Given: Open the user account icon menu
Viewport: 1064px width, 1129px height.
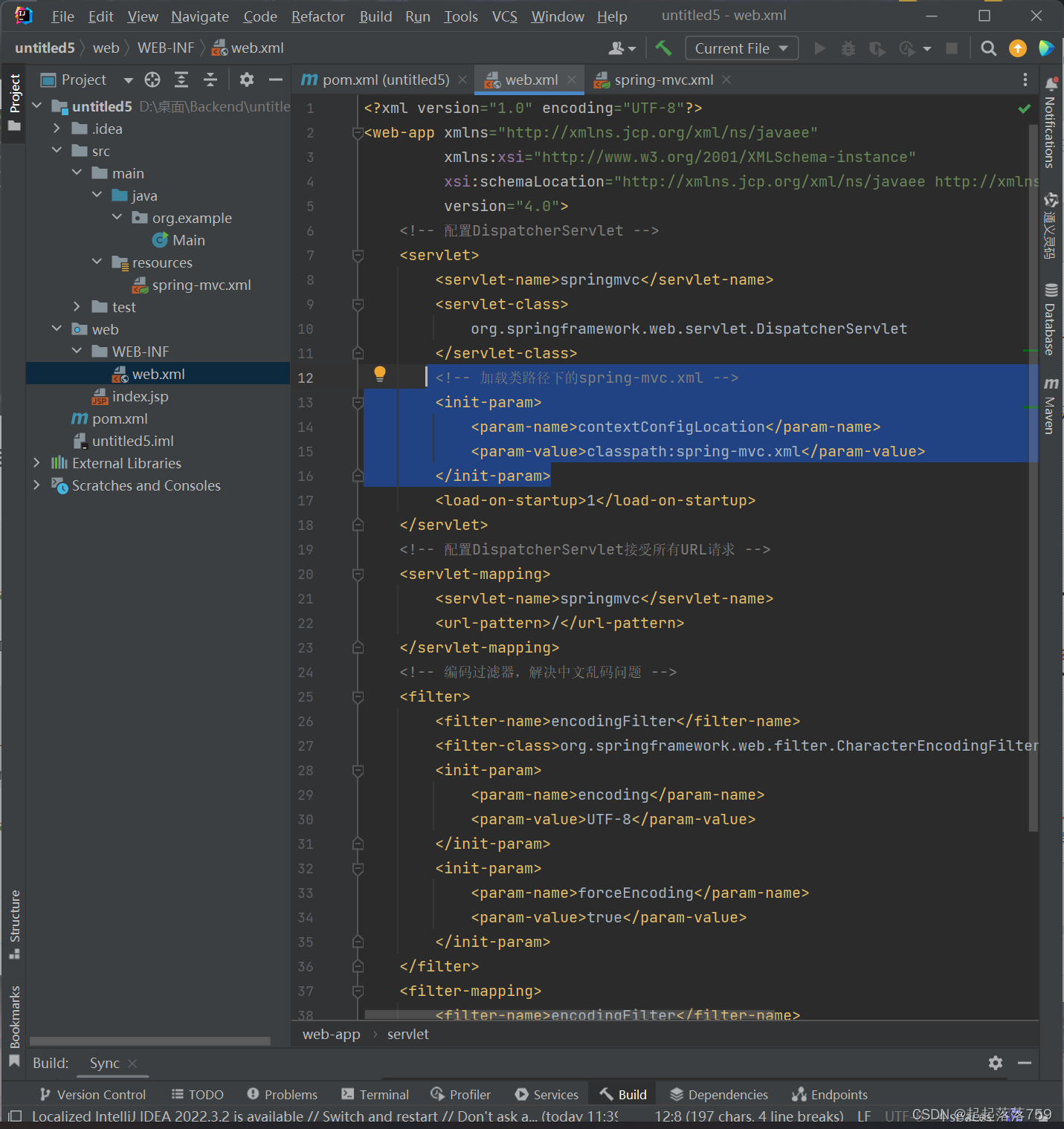Looking at the screenshot, I should (622, 48).
